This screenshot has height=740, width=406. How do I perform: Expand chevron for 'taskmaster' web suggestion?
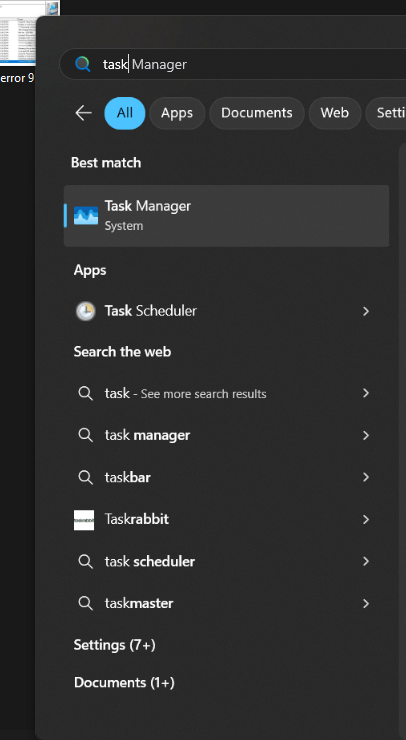(x=366, y=604)
